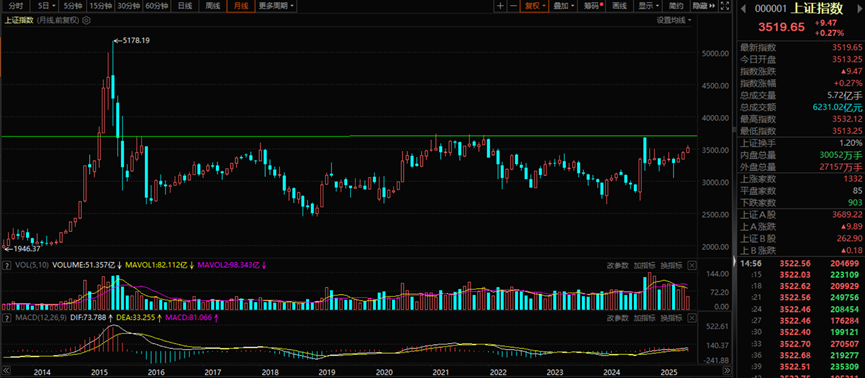Toggle the 简约 simple mode
Viewport: 865px width, 378px height.
pyautogui.click(x=676, y=6)
